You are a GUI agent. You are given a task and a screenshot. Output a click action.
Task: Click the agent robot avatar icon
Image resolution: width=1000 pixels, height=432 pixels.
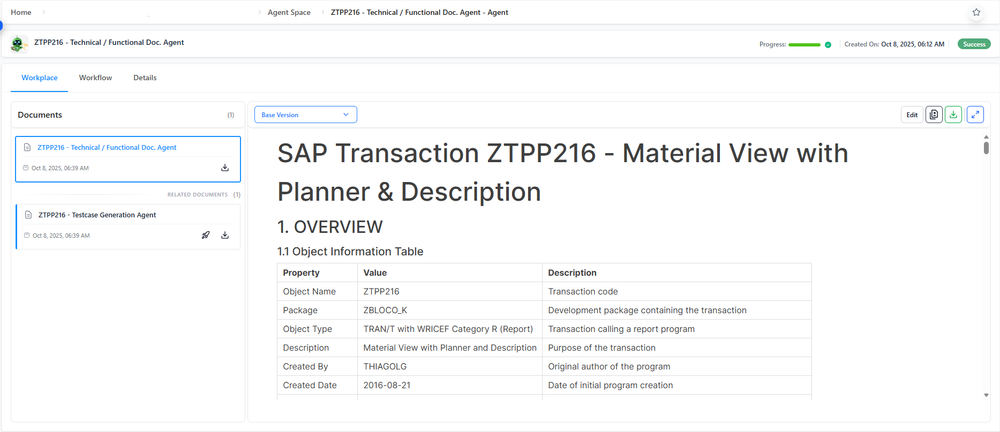click(x=18, y=44)
